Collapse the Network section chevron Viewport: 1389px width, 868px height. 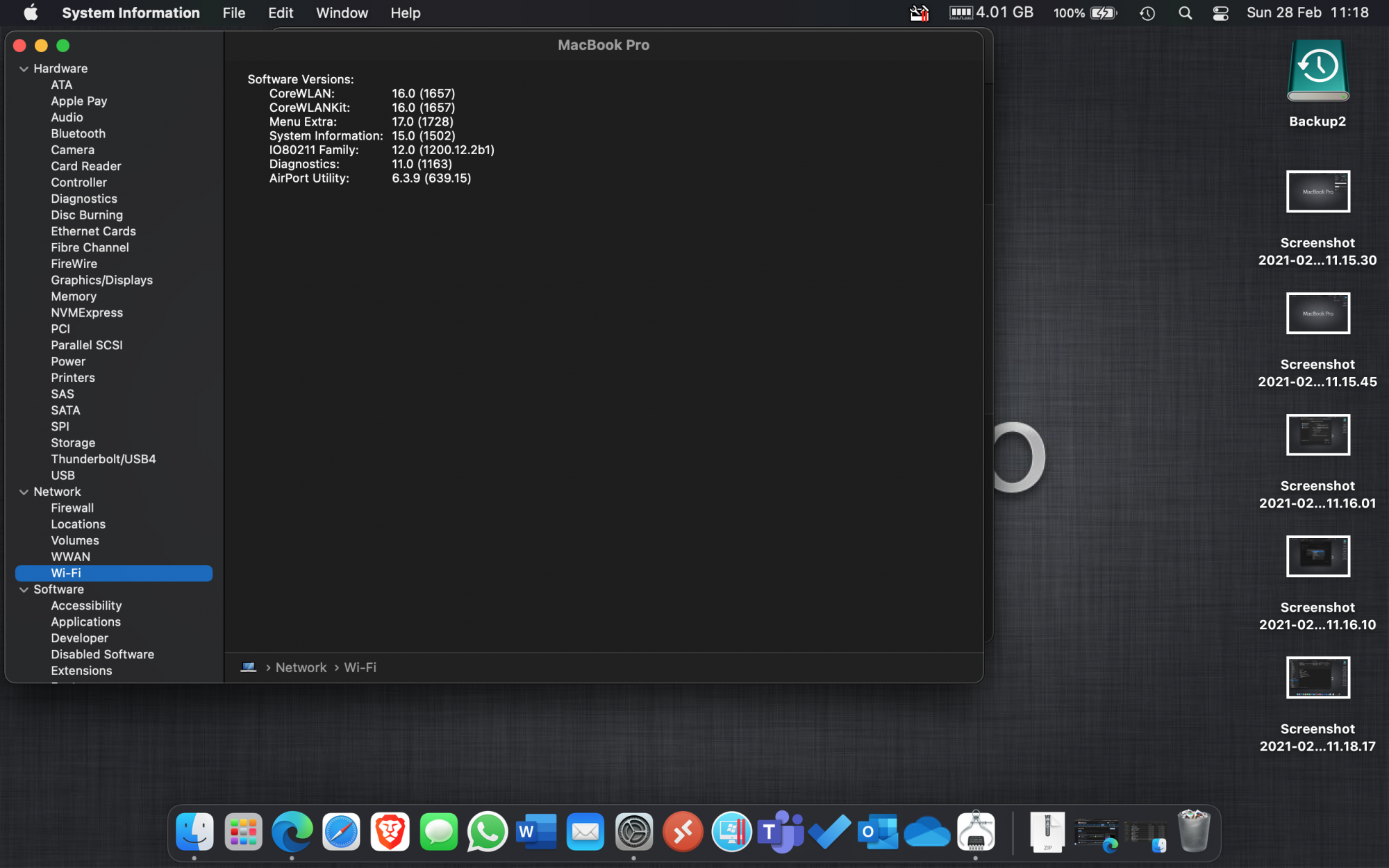(x=24, y=492)
